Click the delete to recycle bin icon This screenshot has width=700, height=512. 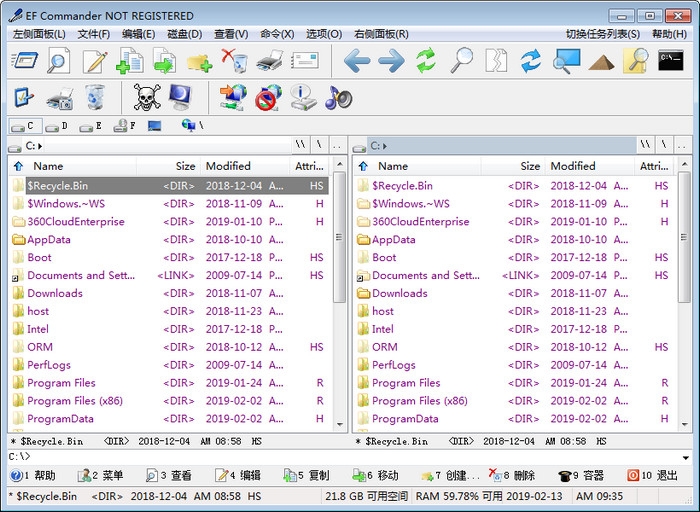click(235, 60)
